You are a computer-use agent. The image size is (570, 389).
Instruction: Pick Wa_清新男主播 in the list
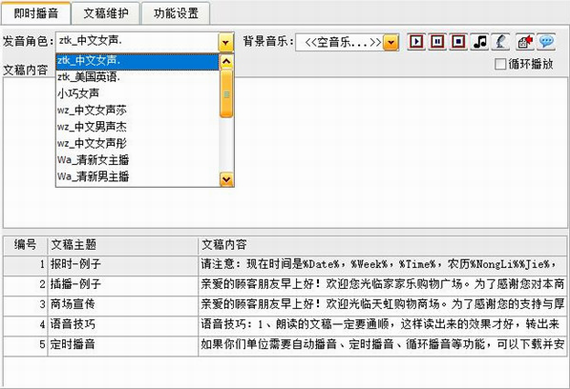coord(138,177)
